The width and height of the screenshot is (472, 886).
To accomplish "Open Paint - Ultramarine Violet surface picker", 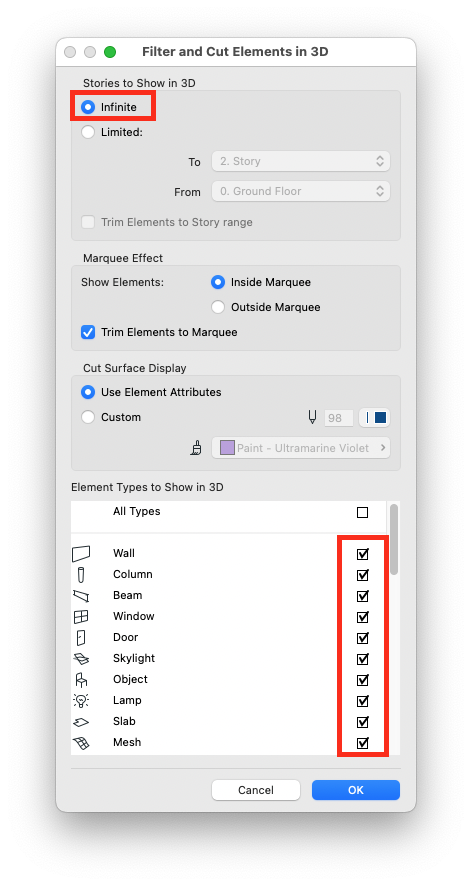I will tap(301, 448).
